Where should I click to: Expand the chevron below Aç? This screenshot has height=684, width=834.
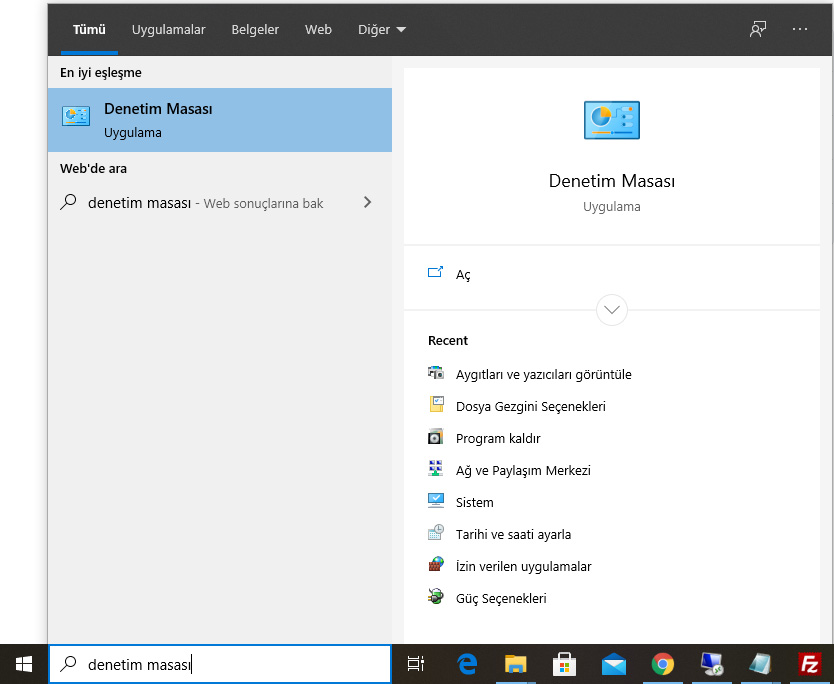click(x=611, y=309)
